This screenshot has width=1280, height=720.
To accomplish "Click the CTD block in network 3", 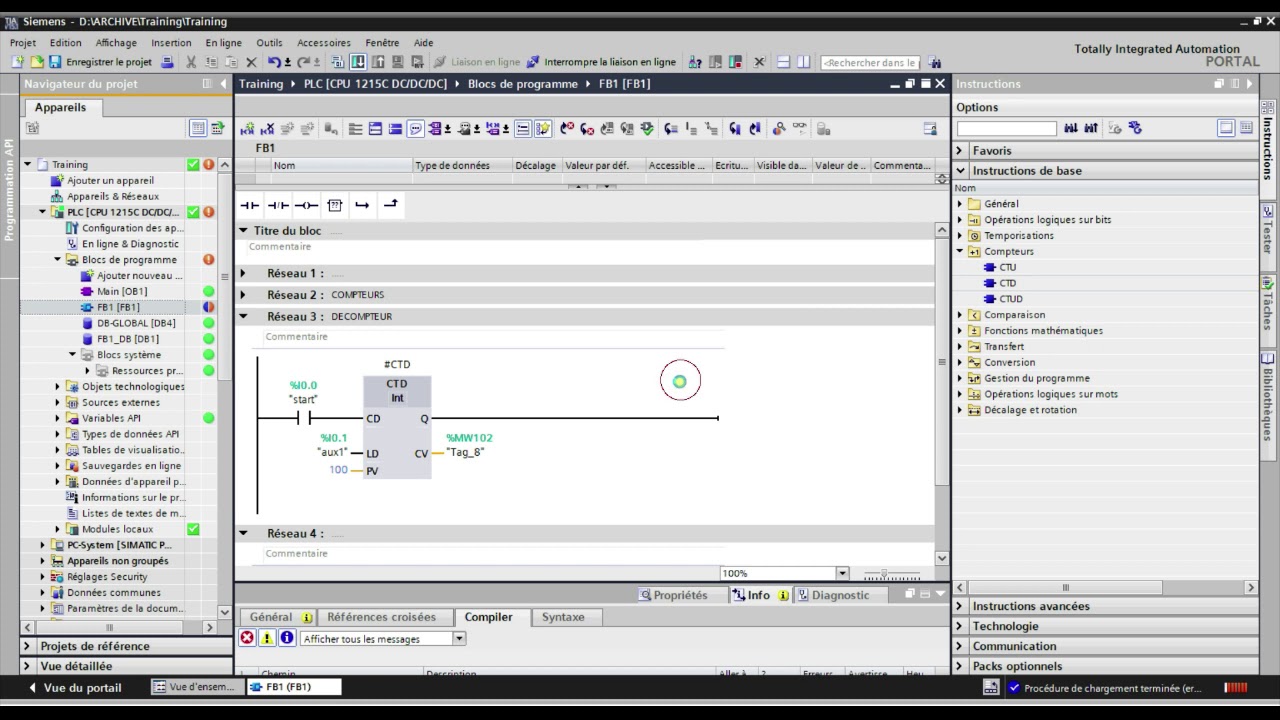I will [x=397, y=427].
